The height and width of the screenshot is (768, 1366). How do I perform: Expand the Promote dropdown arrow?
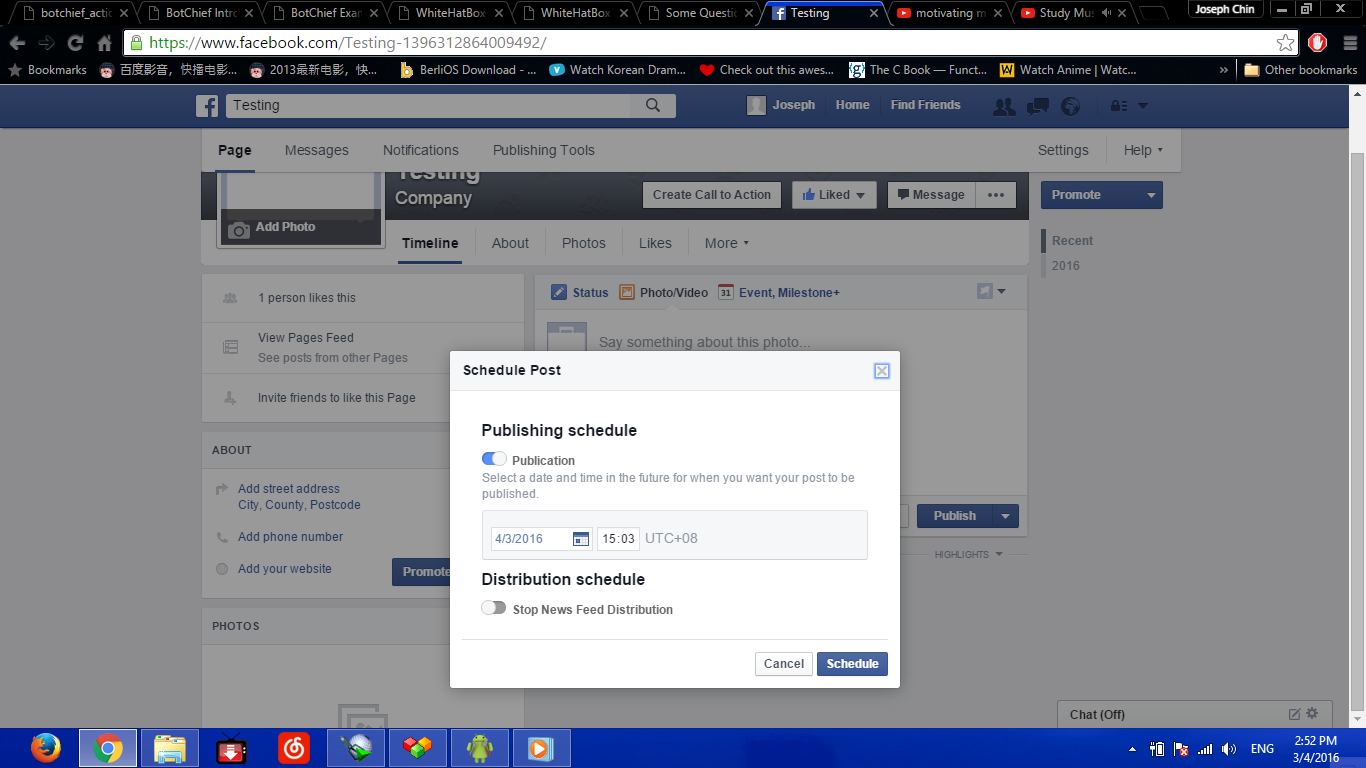click(1151, 195)
